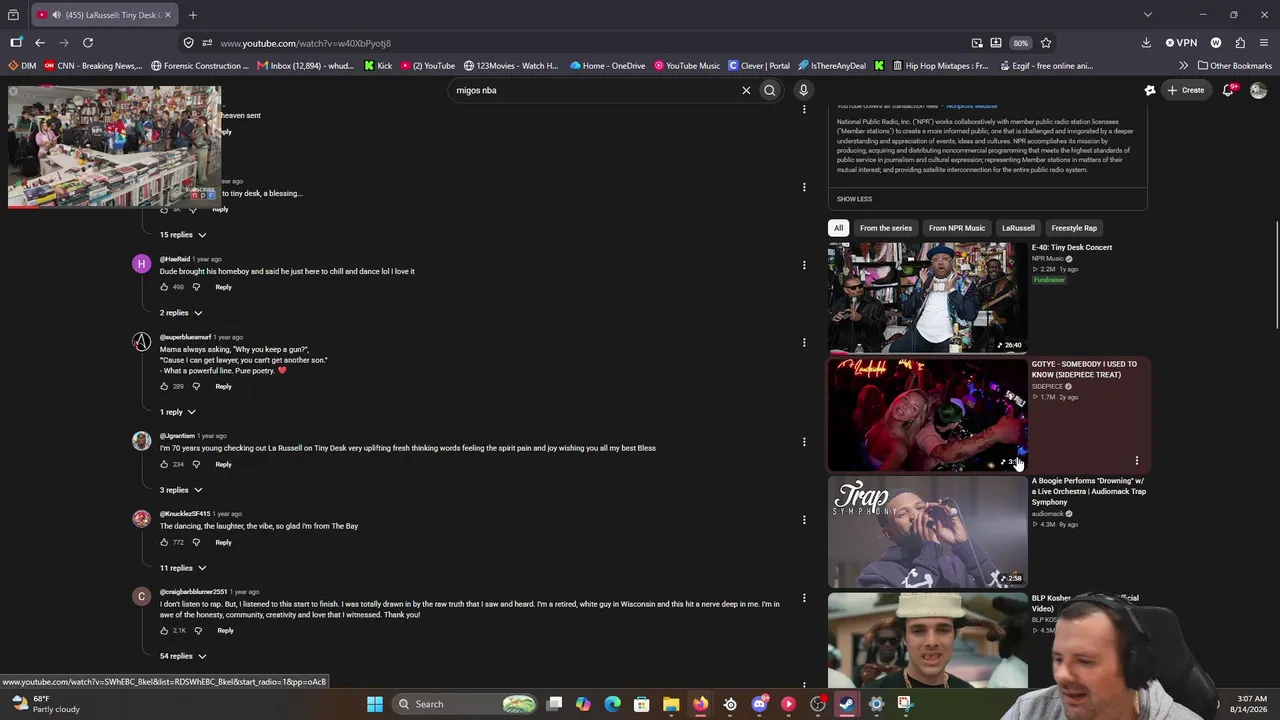Open a new browser tab
The height and width of the screenshot is (720, 1280).
tap(193, 15)
